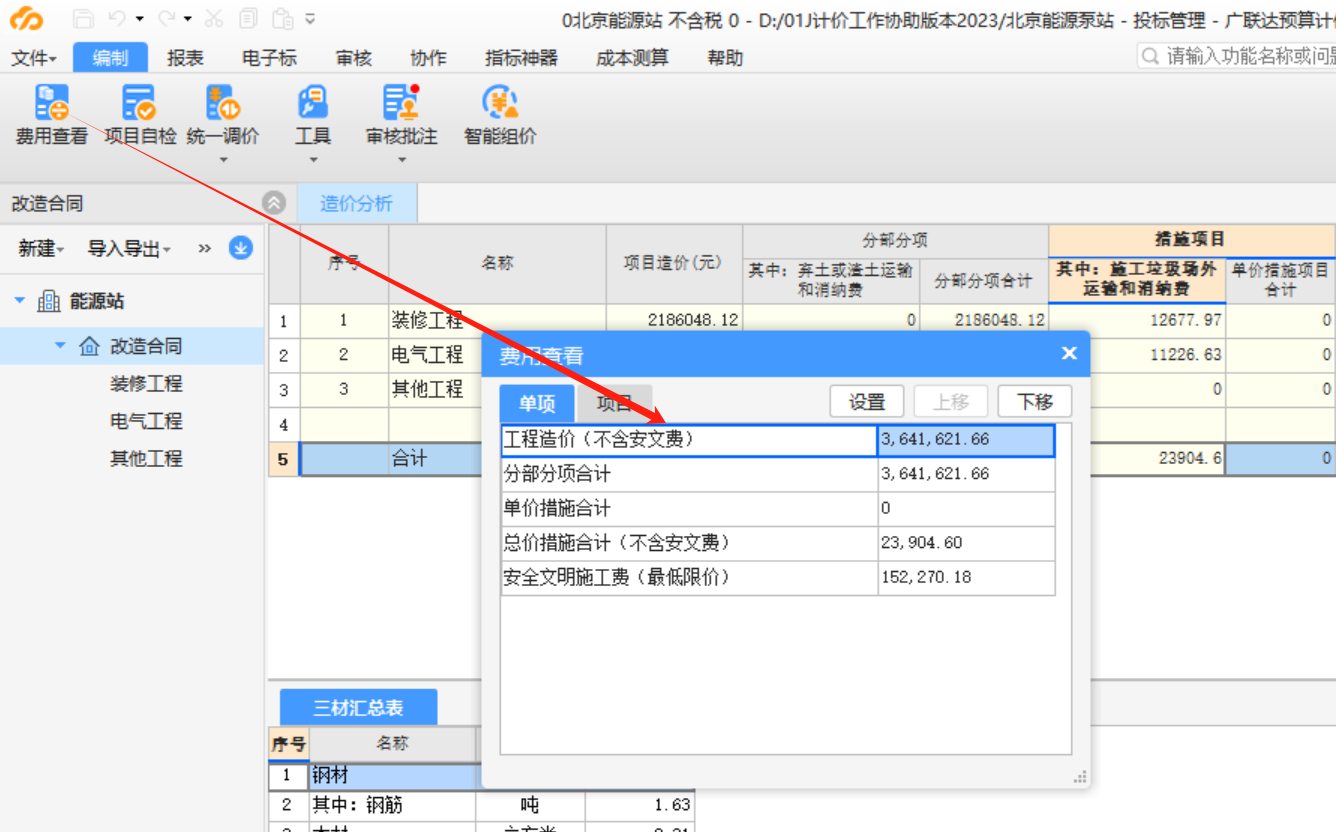This screenshot has height=832, width=1336.
Task: Switch to the 电子标 ribbon tab
Action: tap(269, 58)
